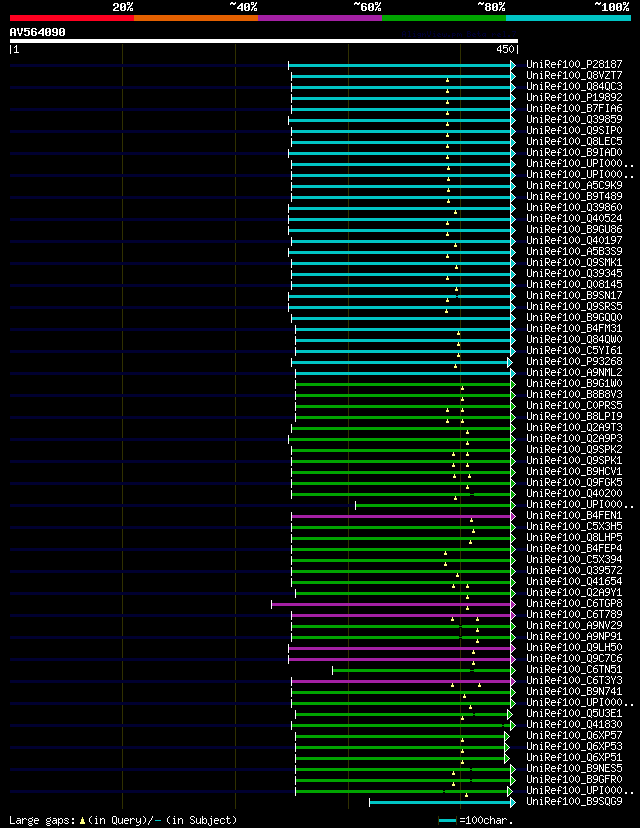Select the UniRef100_Q9C7C6 label

(x=574, y=658)
